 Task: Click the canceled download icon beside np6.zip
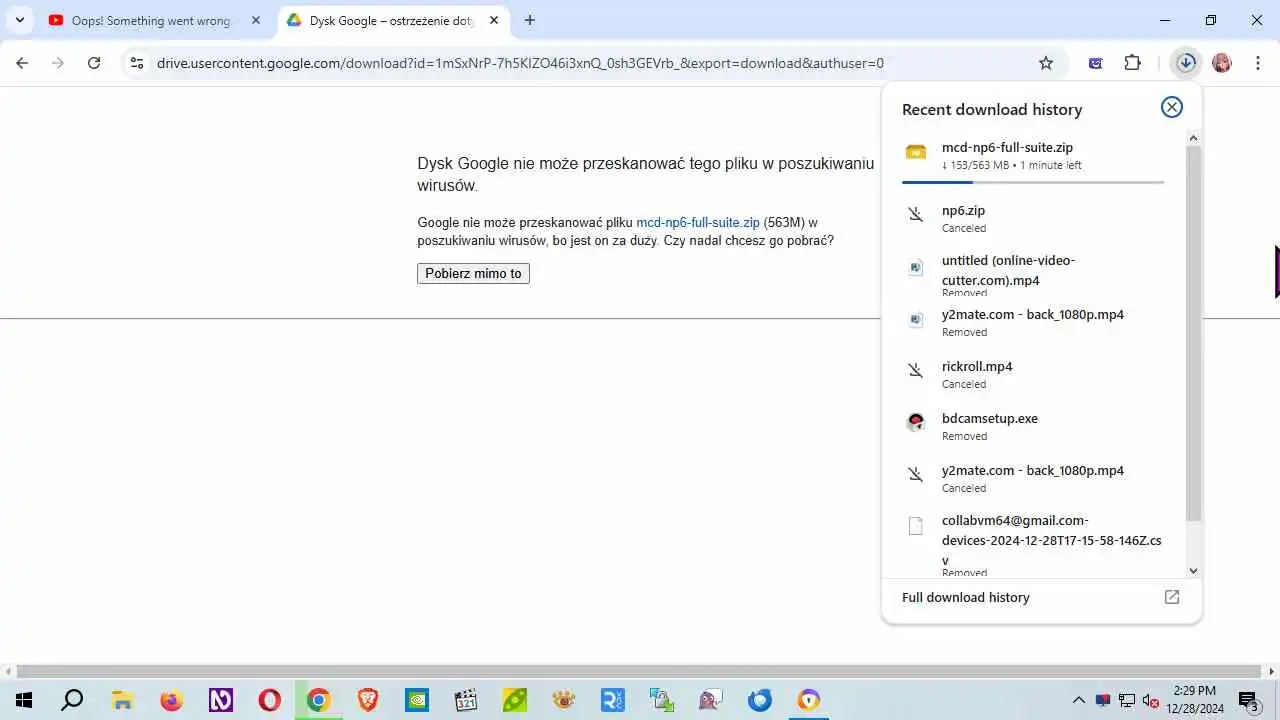(x=915, y=214)
